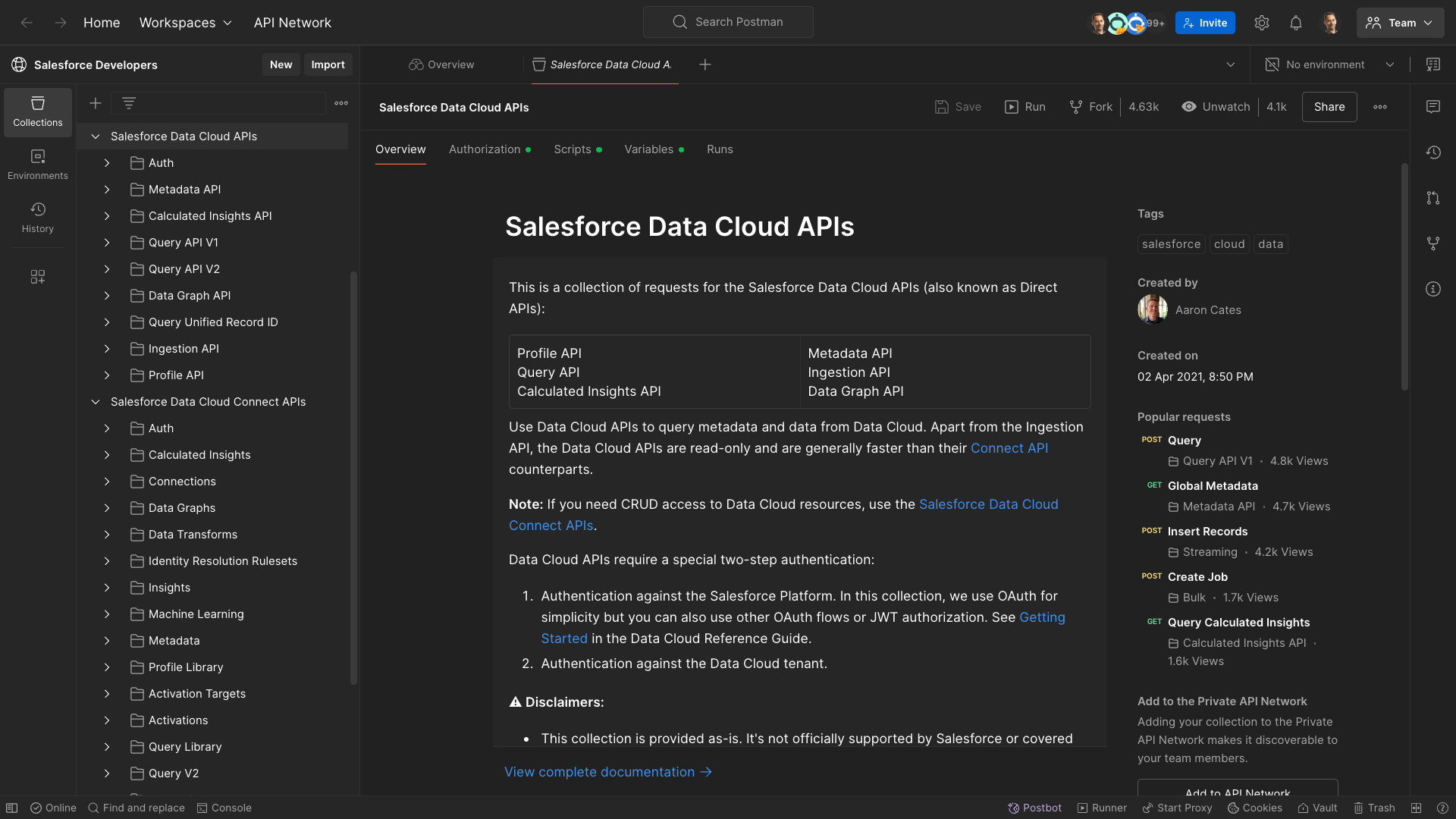1456x819 pixels.
Task: Expand the Ingestion API folder
Action: tap(107, 349)
